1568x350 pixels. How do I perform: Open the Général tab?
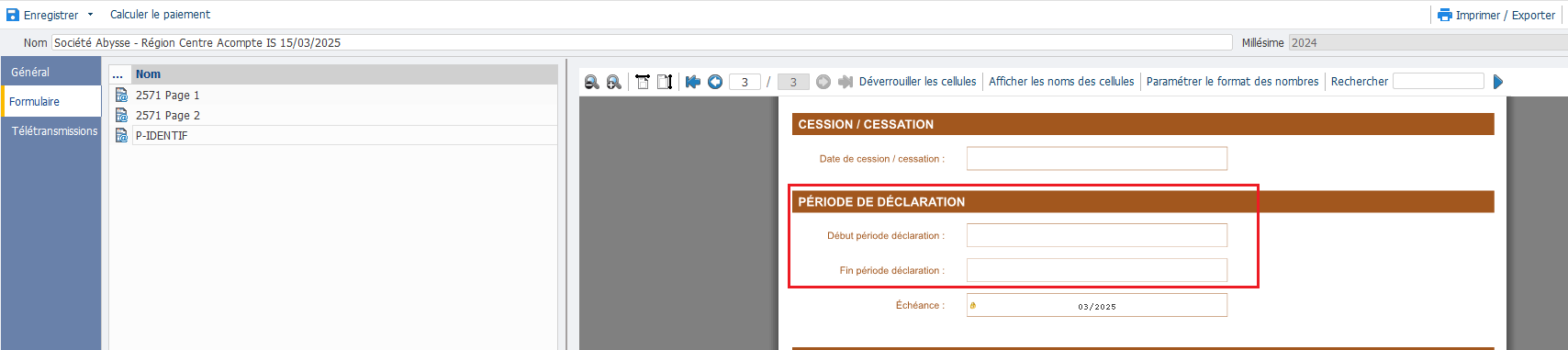click(x=50, y=72)
